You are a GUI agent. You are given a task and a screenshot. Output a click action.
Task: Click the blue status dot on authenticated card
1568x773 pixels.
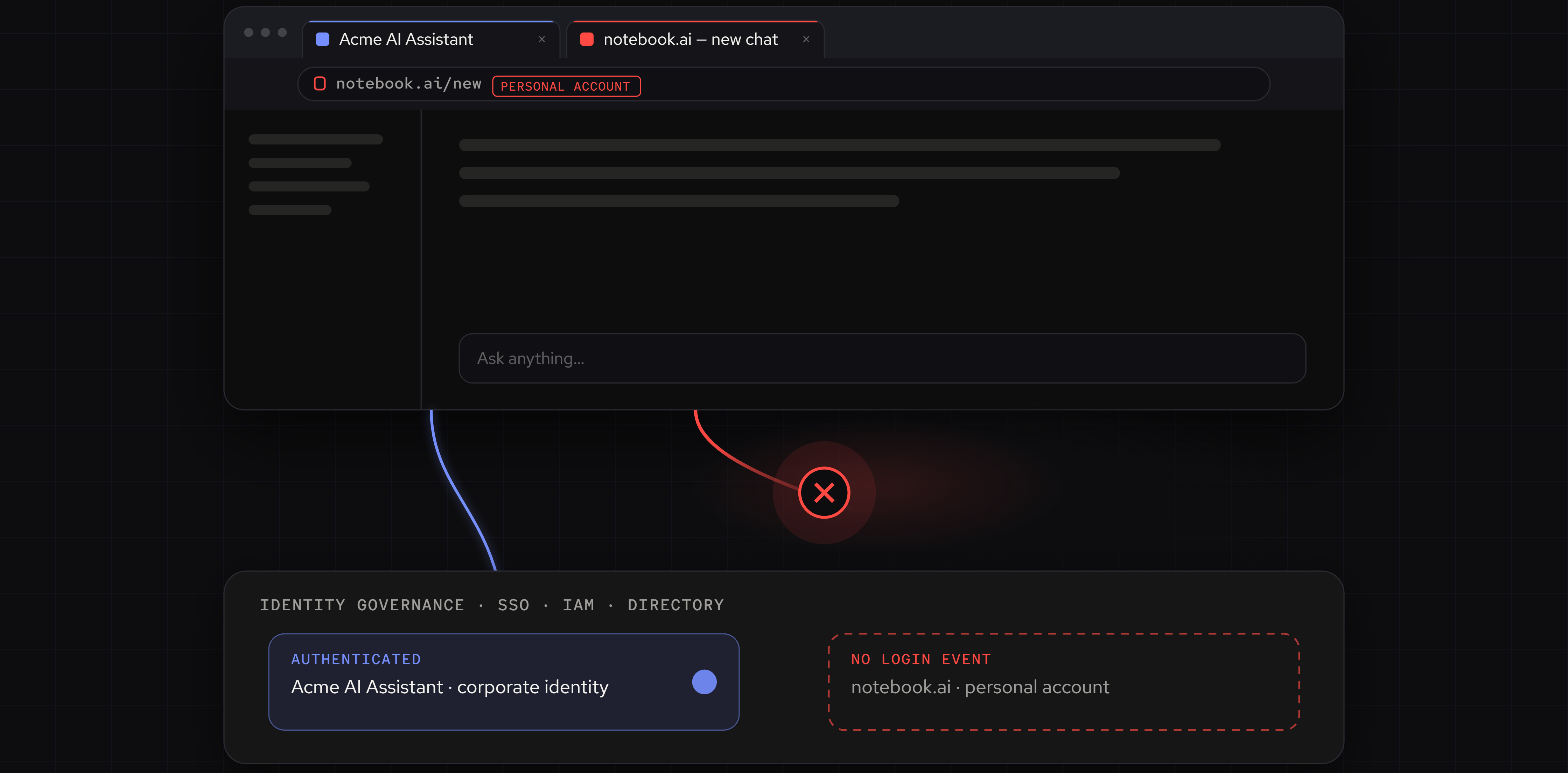click(x=704, y=682)
